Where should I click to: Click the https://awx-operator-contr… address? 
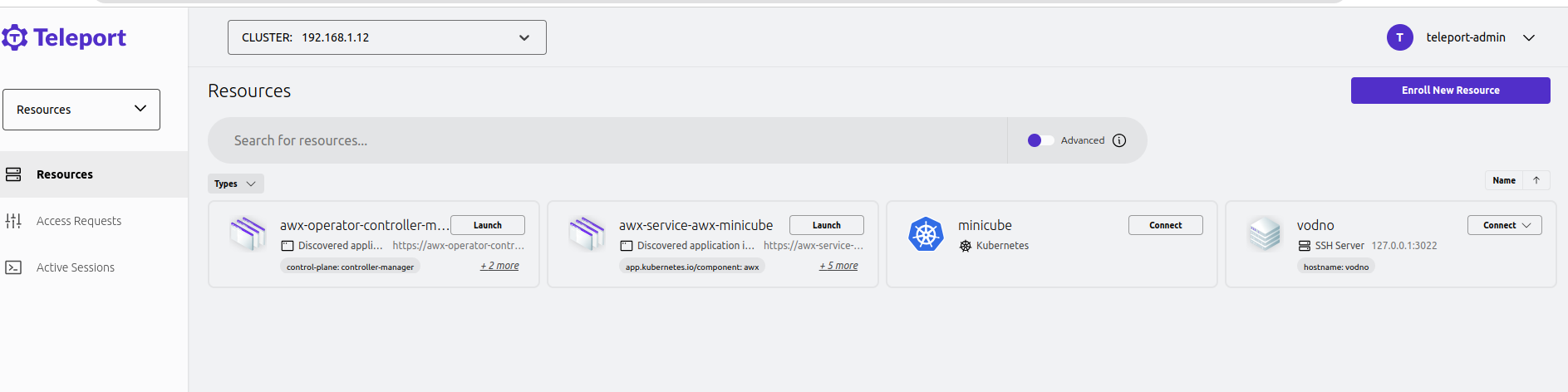(459, 246)
